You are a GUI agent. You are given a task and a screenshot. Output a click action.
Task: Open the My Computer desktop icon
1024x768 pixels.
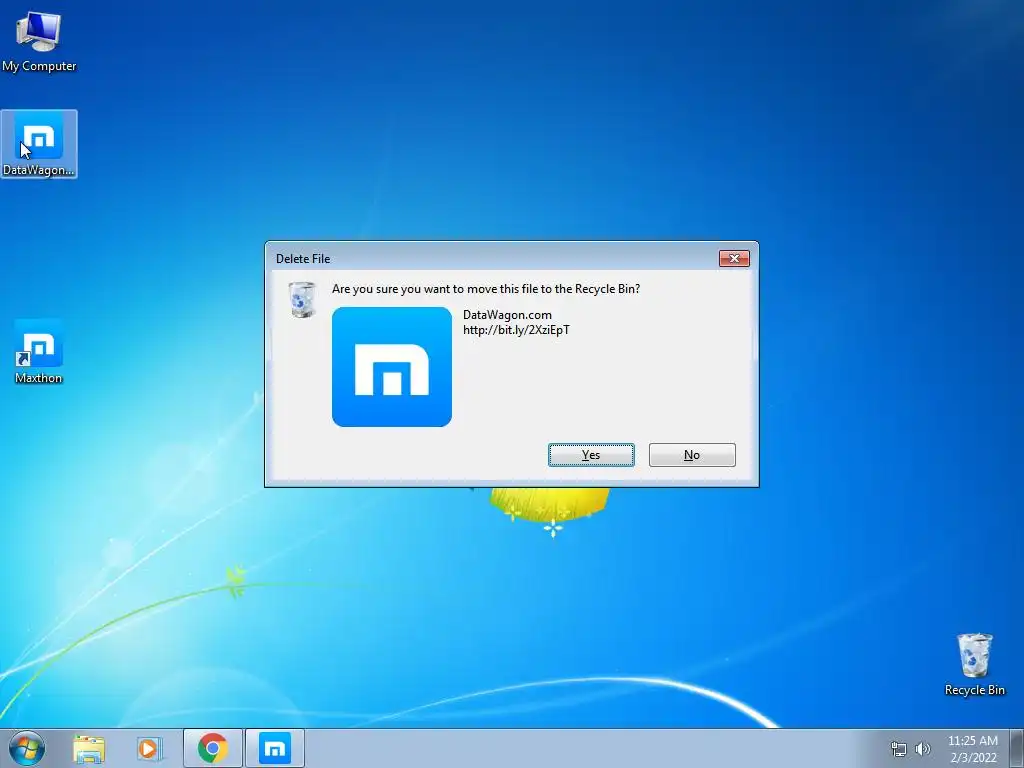[39, 40]
